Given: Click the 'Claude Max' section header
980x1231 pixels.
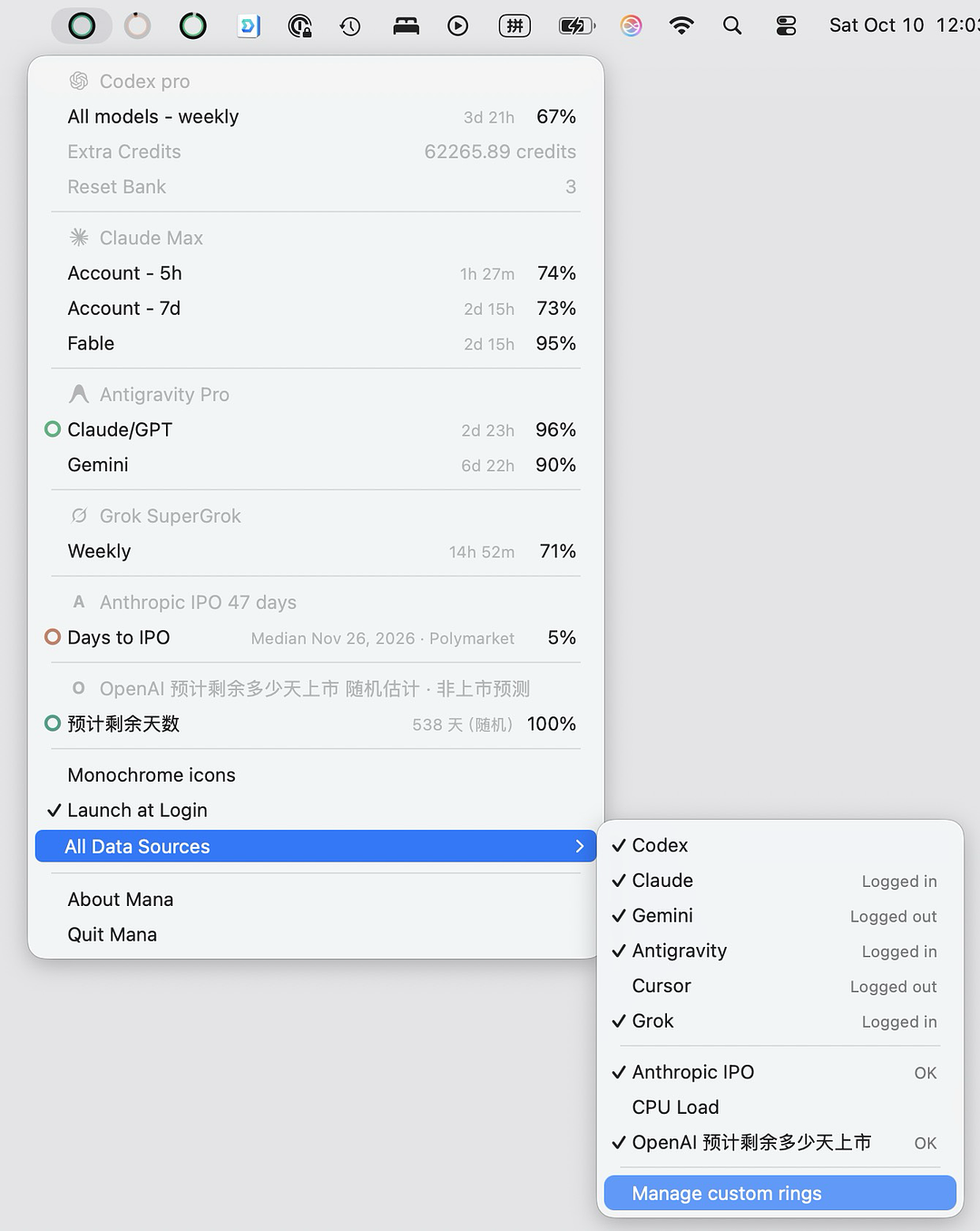Looking at the screenshot, I should point(152,238).
